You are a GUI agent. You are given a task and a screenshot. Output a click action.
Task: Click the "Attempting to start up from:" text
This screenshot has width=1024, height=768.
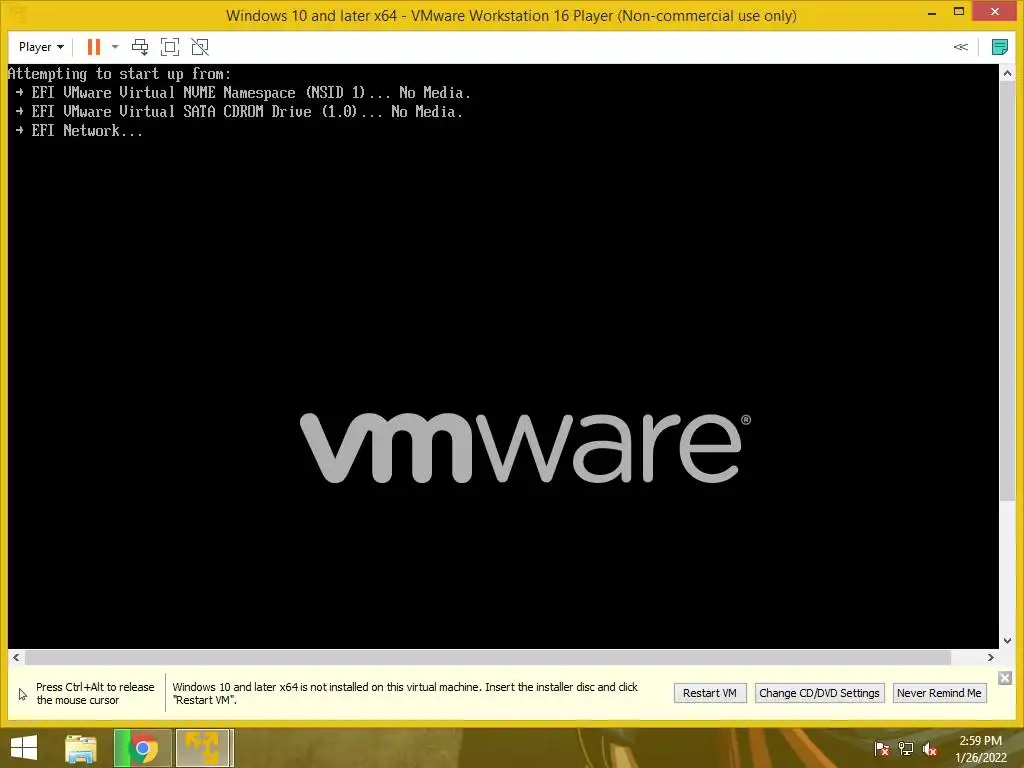tap(120, 74)
